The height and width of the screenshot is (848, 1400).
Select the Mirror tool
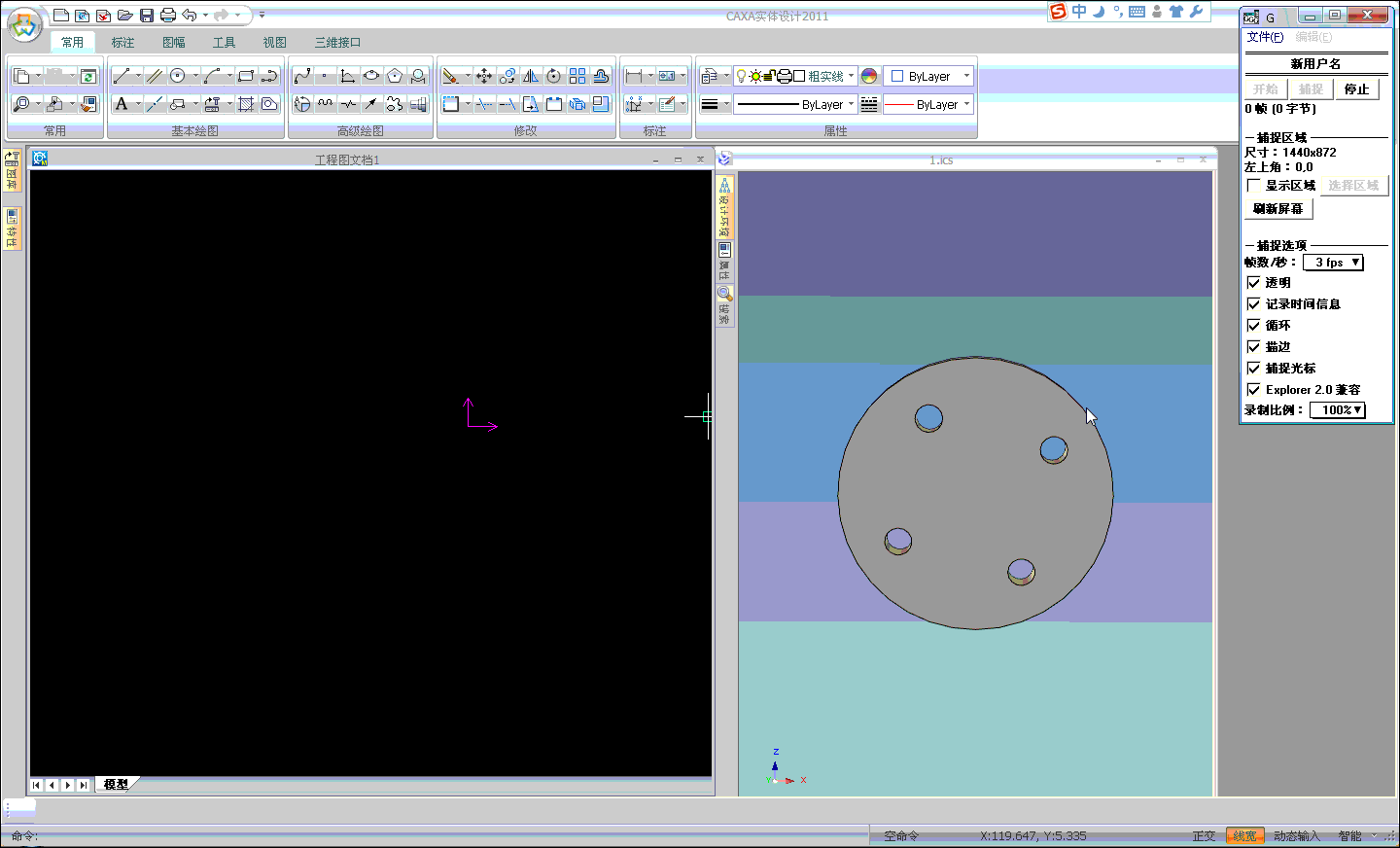(531, 76)
